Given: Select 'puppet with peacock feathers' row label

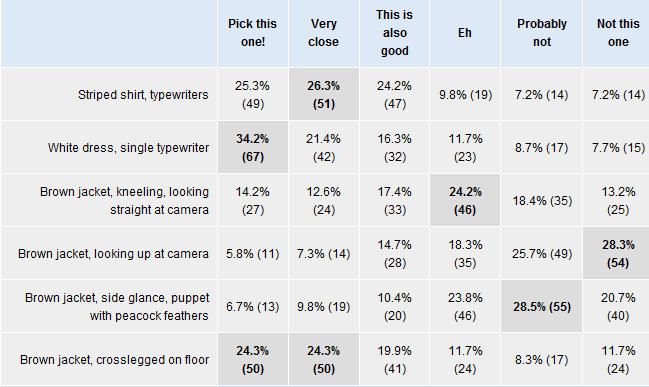Looking at the screenshot, I should point(117,307).
